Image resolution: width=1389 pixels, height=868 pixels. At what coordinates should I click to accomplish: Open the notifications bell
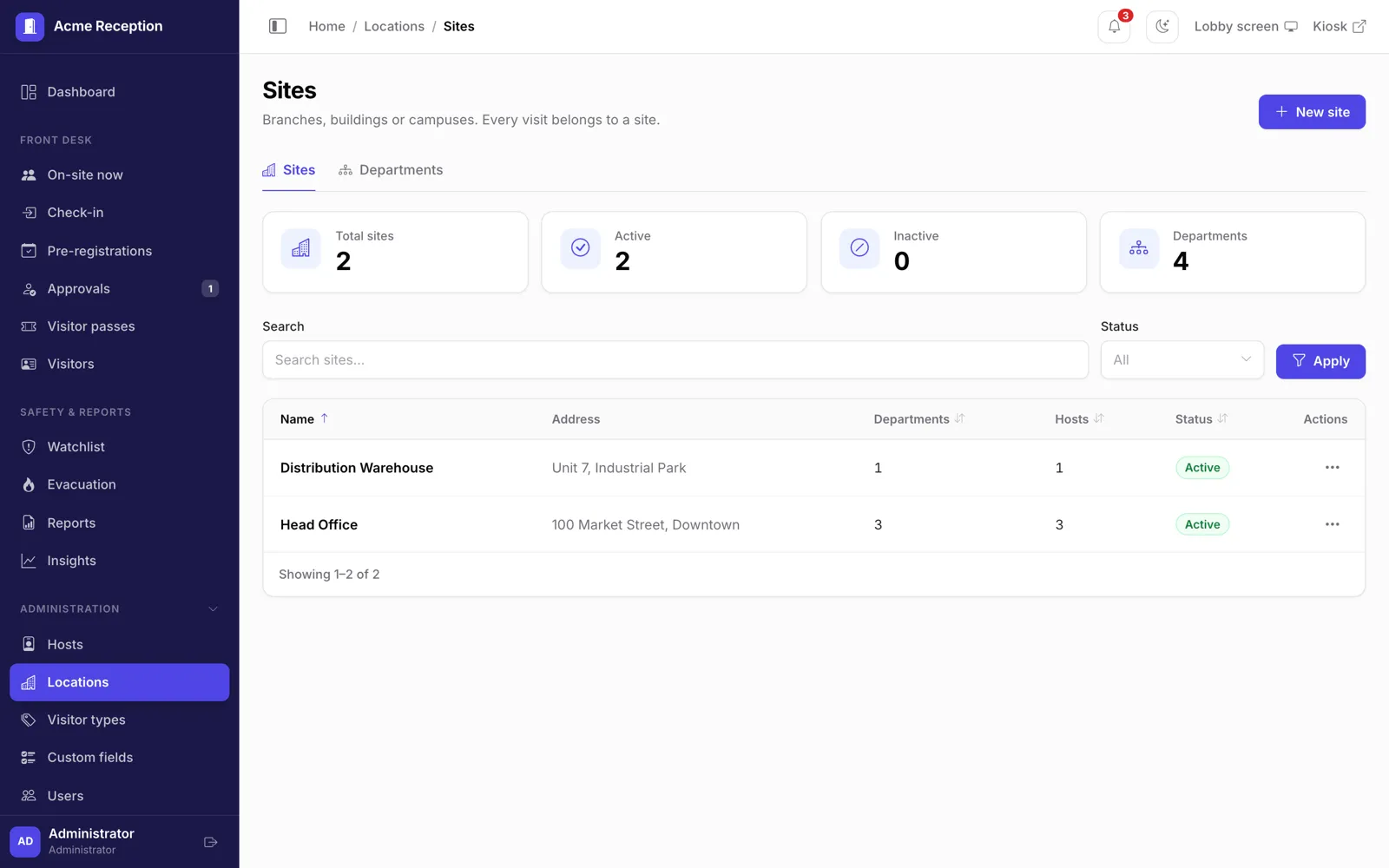[x=1114, y=26]
